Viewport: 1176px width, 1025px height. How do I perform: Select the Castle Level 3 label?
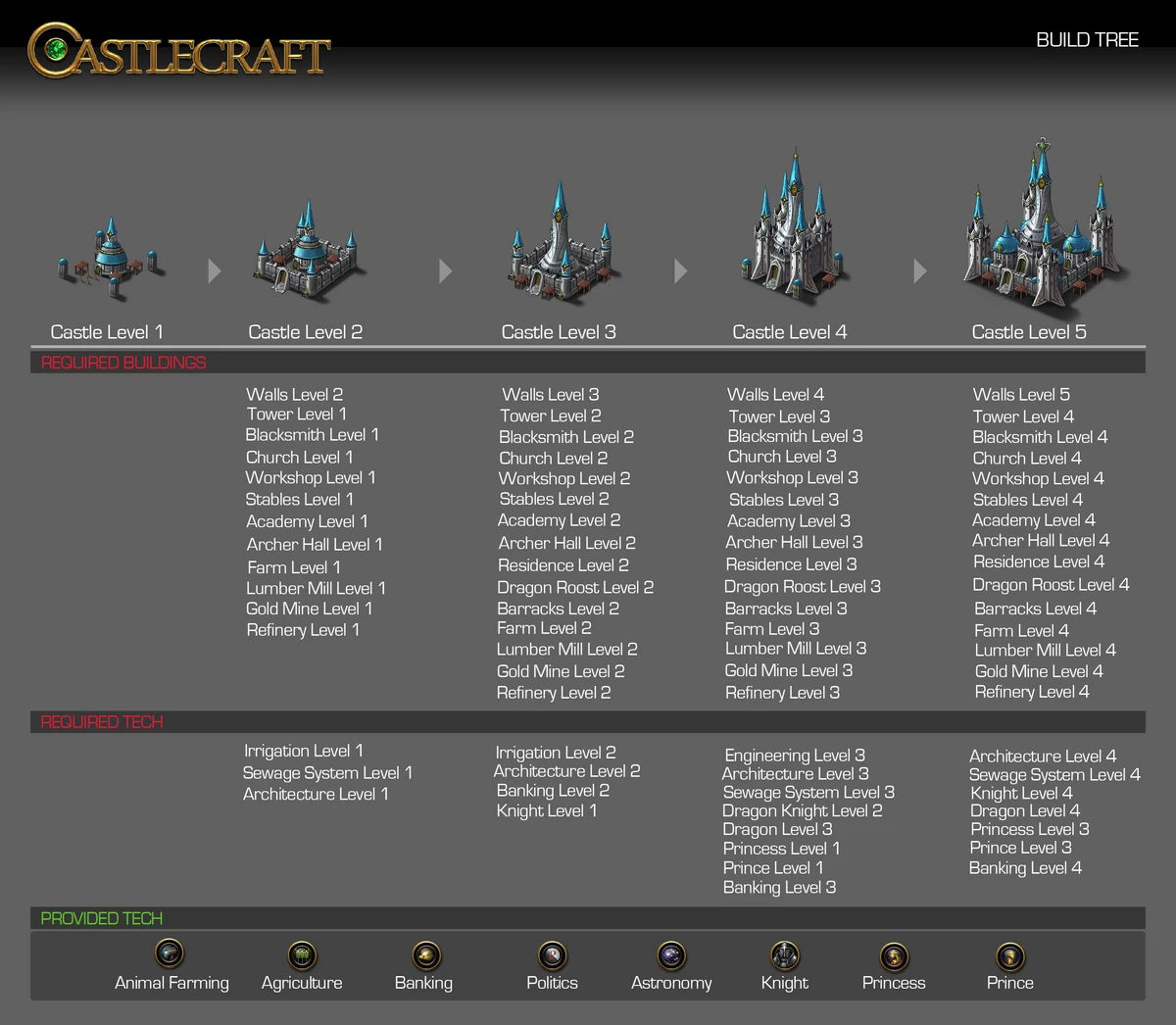click(x=559, y=331)
